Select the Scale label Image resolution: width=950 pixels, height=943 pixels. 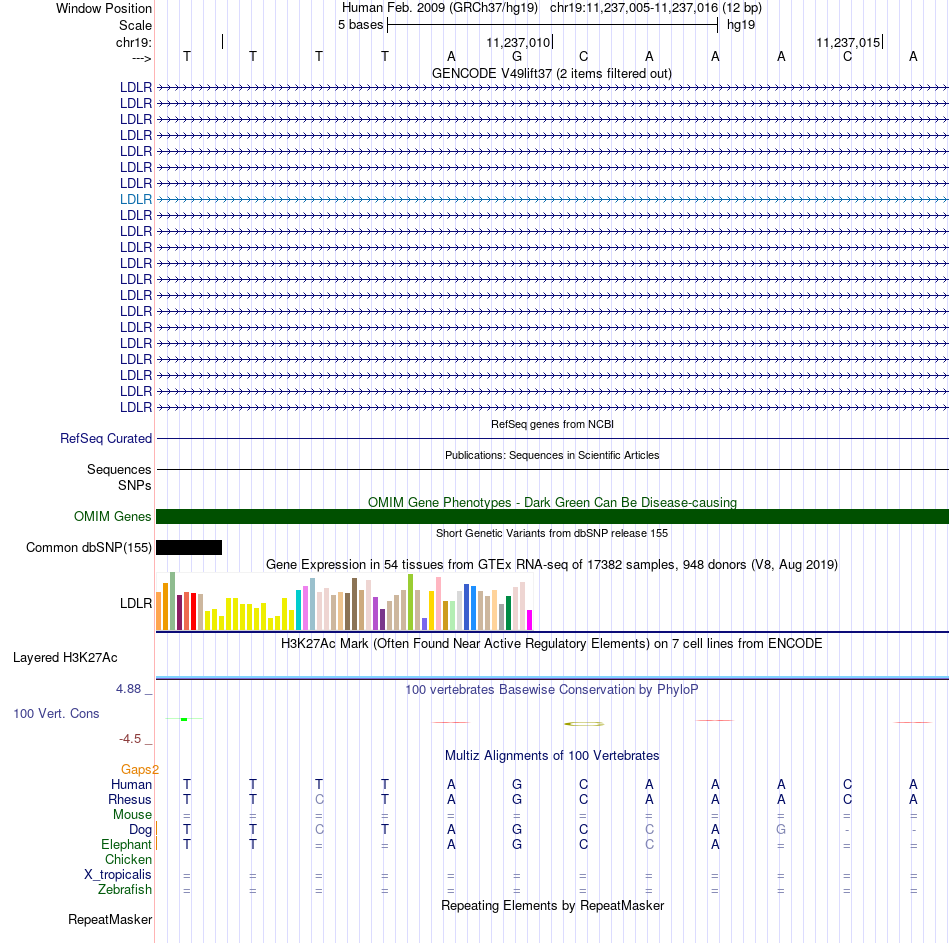point(135,25)
